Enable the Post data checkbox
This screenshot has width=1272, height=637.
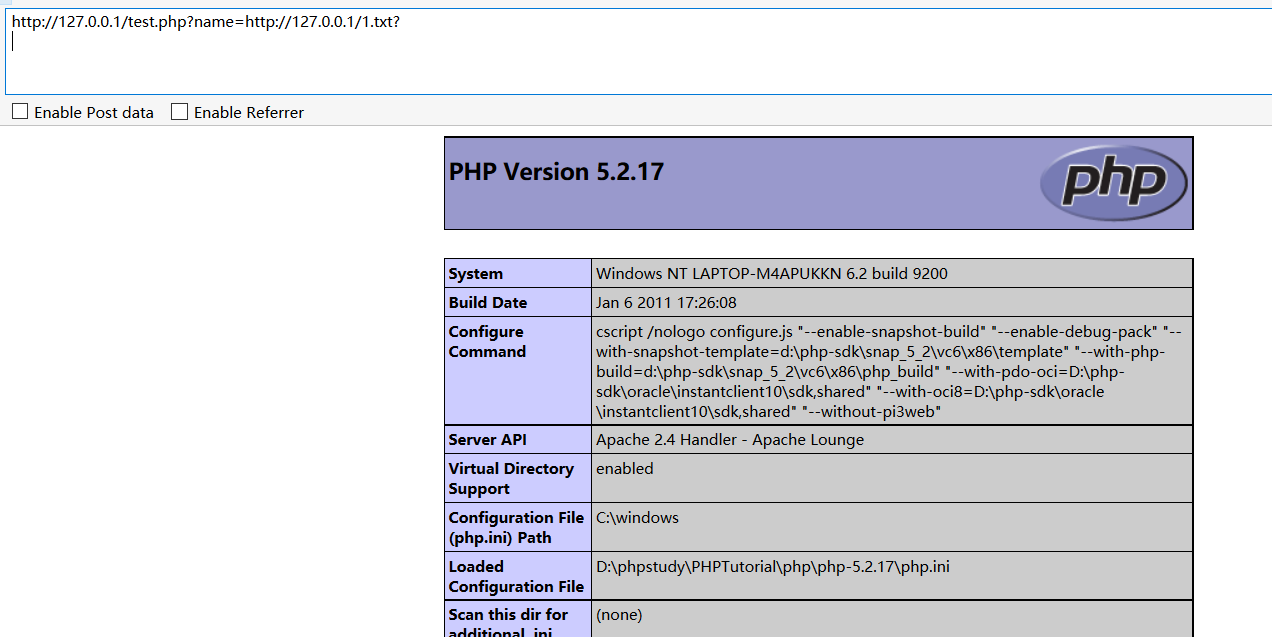pyautogui.click(x=20, y=112)
